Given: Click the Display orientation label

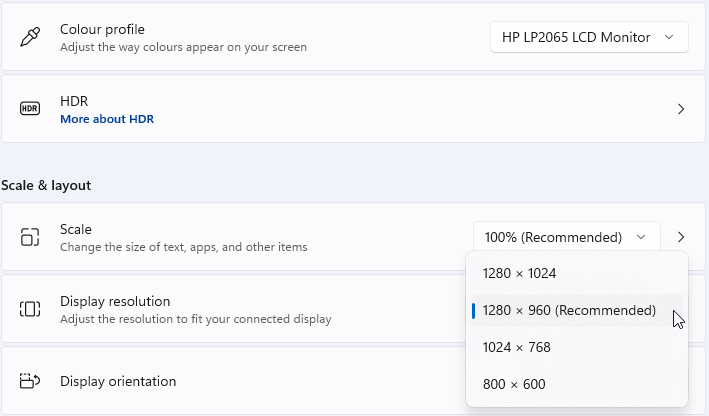Looking at the screenshot, I should point(118,381).
